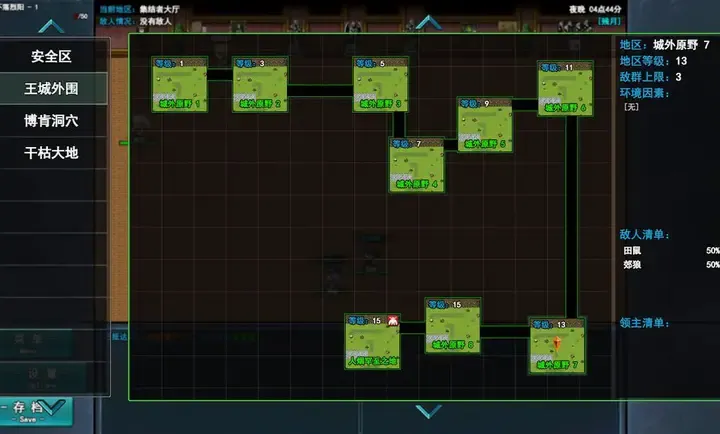Click the red boss icon on 人烟罕至之地

[393, 321]
